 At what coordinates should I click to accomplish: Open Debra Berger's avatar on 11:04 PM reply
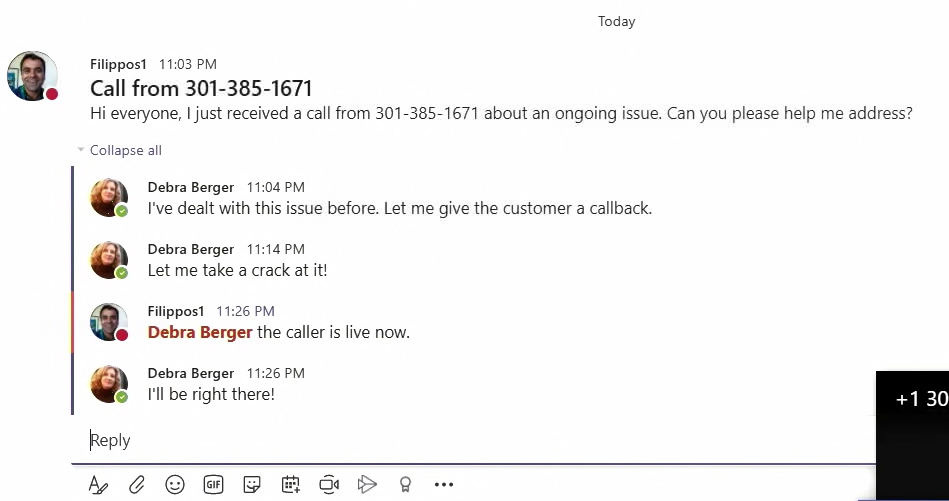point(109,197)
